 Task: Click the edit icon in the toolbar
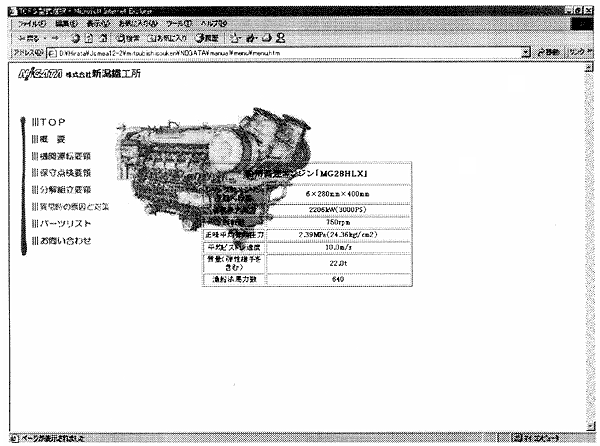click(x=251, y=38)
